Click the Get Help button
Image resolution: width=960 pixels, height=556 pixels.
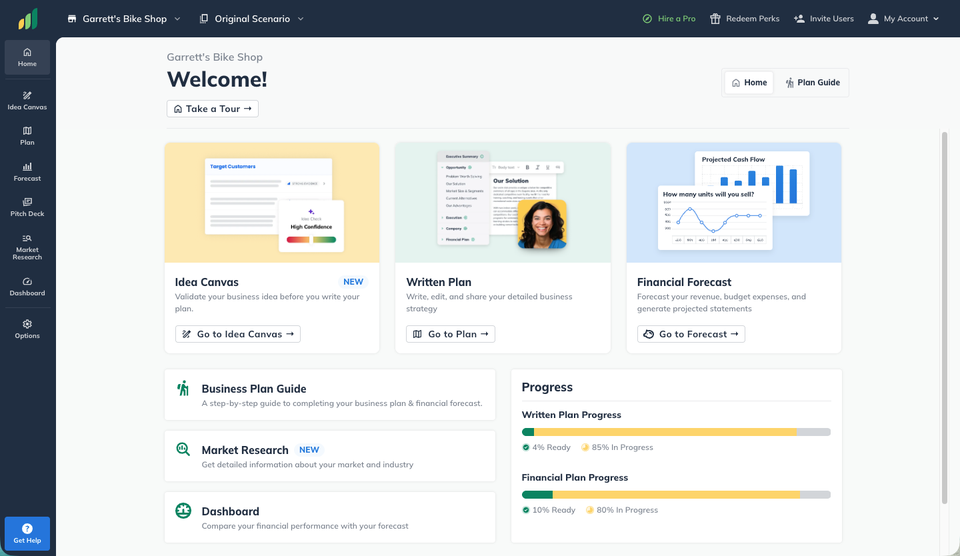27,533
